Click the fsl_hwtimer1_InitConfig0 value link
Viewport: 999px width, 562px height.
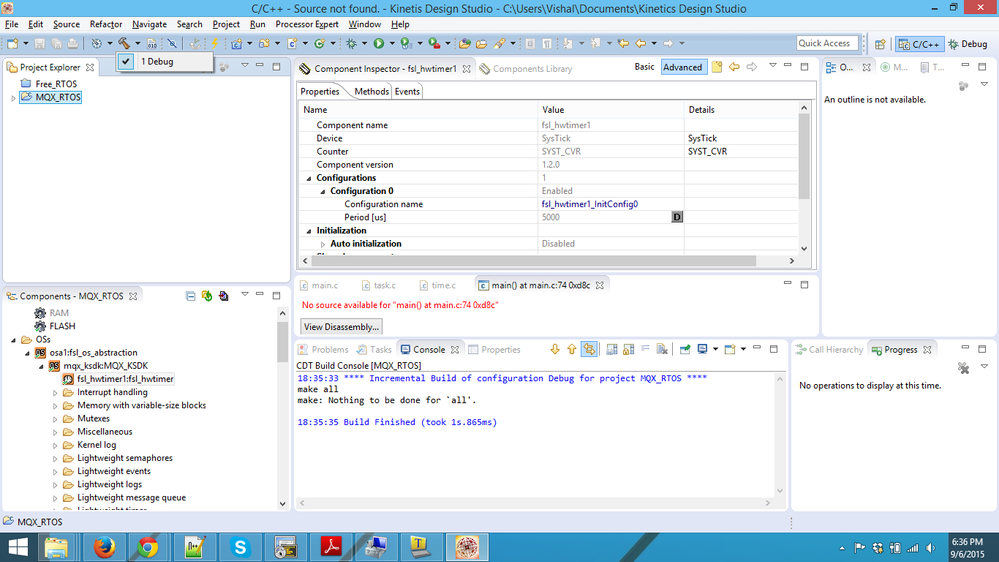click(590, 204)
